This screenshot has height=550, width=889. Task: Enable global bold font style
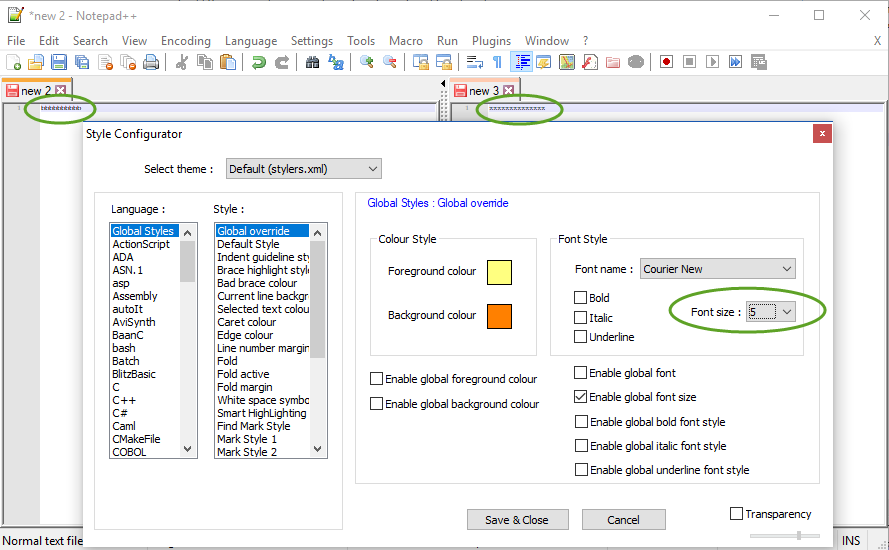pos(581,422)
